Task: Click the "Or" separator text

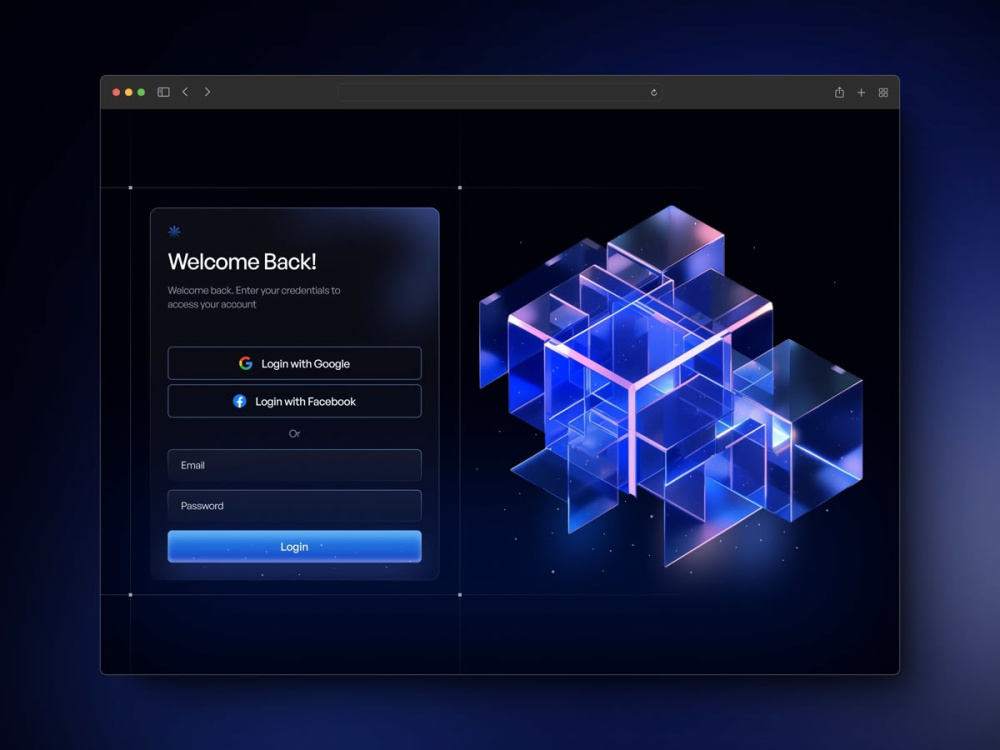Action: coord(294,434)
